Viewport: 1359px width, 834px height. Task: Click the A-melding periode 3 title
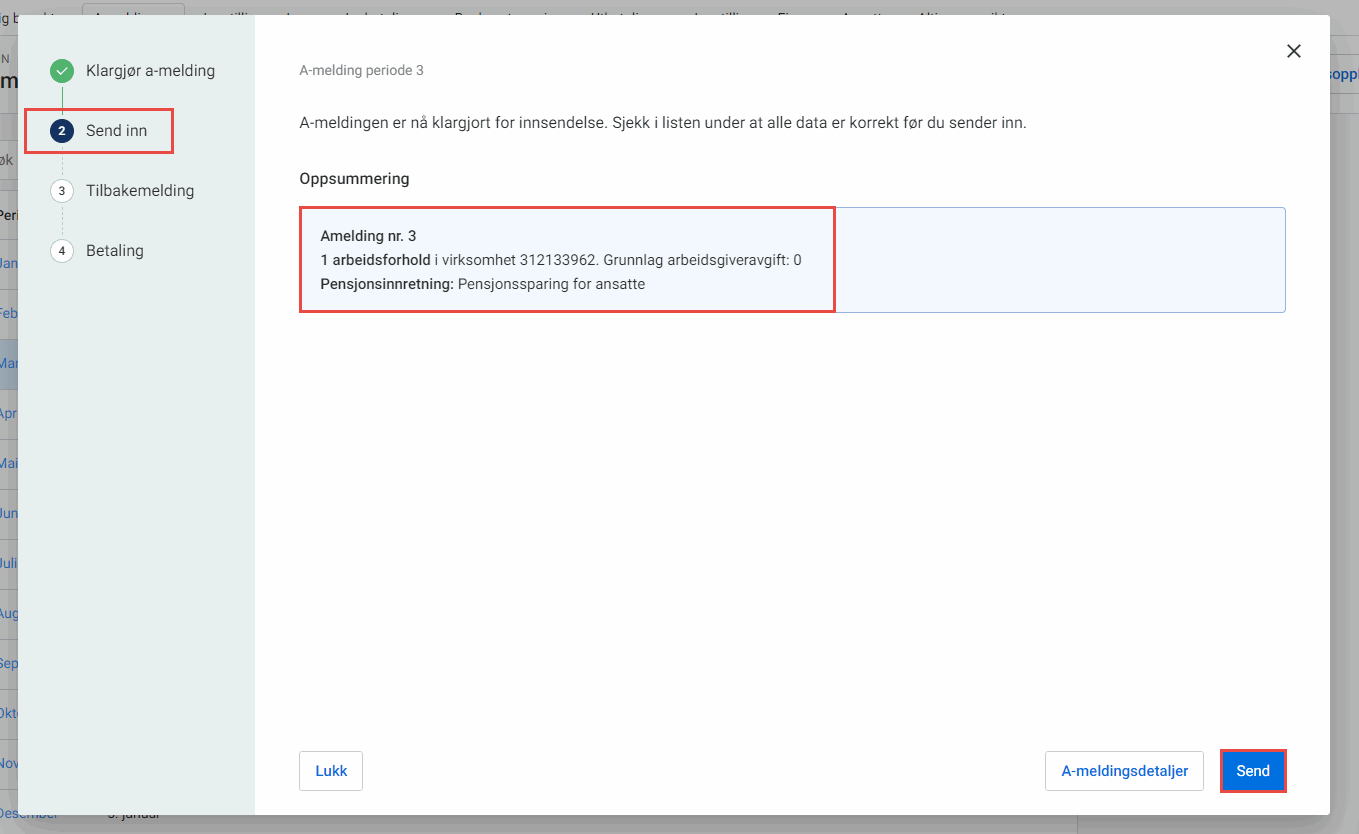click(361, 71)
